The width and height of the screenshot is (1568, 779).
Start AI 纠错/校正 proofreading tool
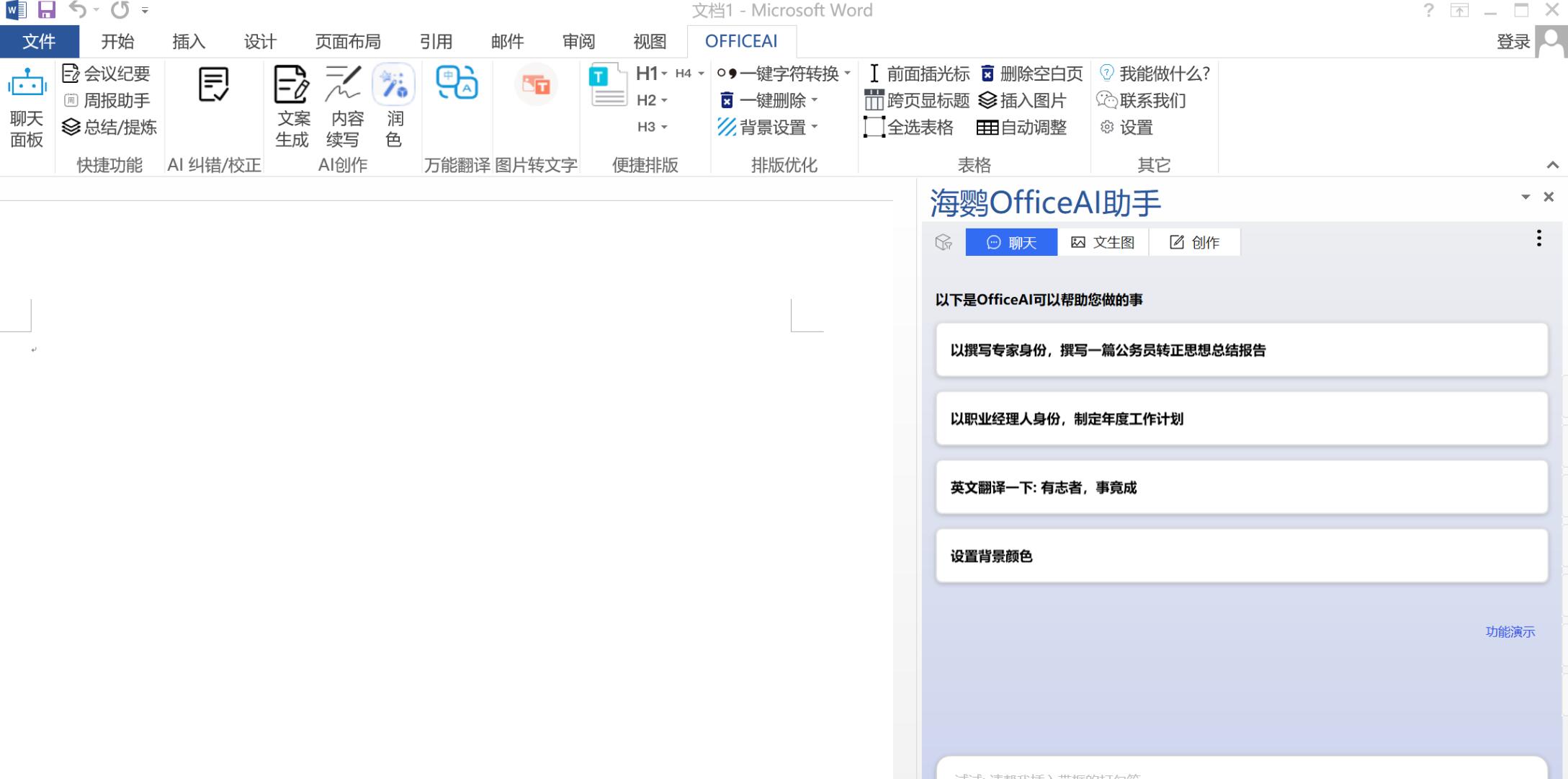coord(213,84)
